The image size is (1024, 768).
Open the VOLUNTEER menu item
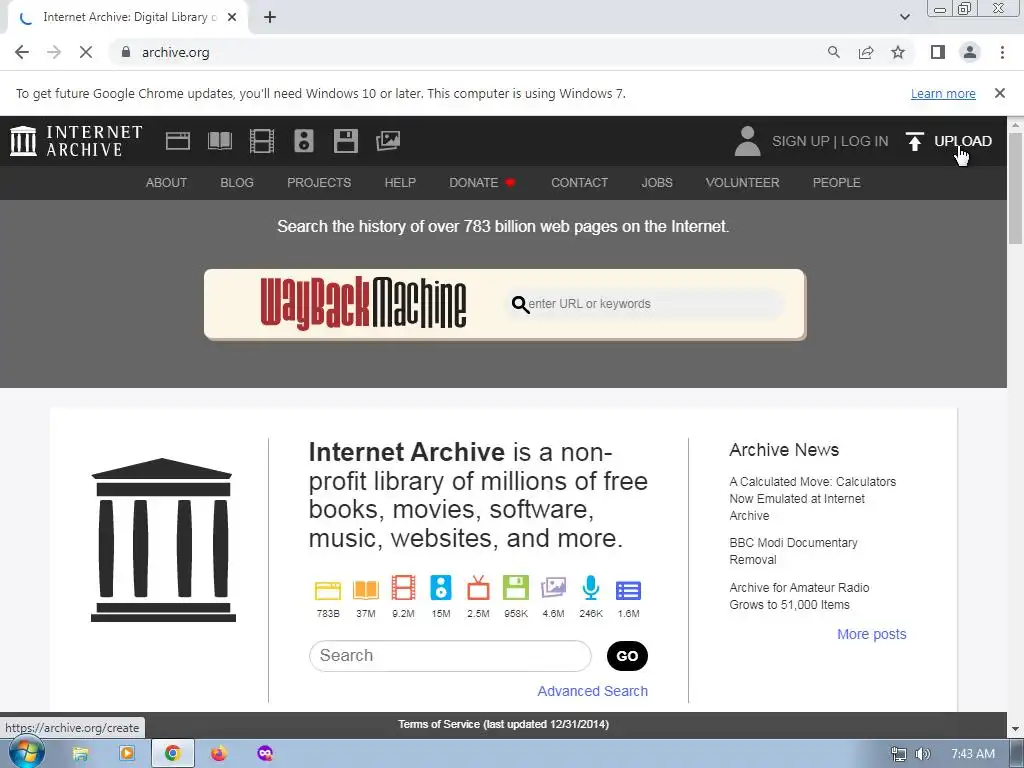point(743,183)
